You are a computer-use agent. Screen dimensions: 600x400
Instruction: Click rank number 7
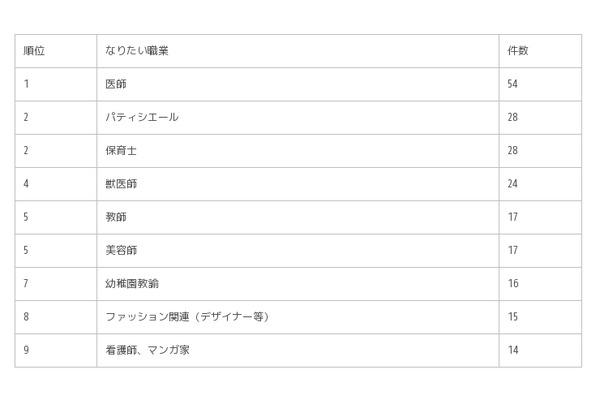(26, 284)
